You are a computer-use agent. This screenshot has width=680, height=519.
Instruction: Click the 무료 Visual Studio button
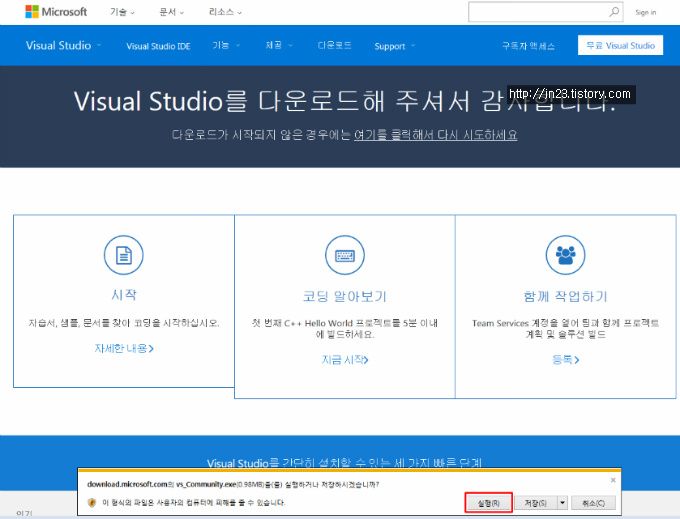(x=620, y=45)
